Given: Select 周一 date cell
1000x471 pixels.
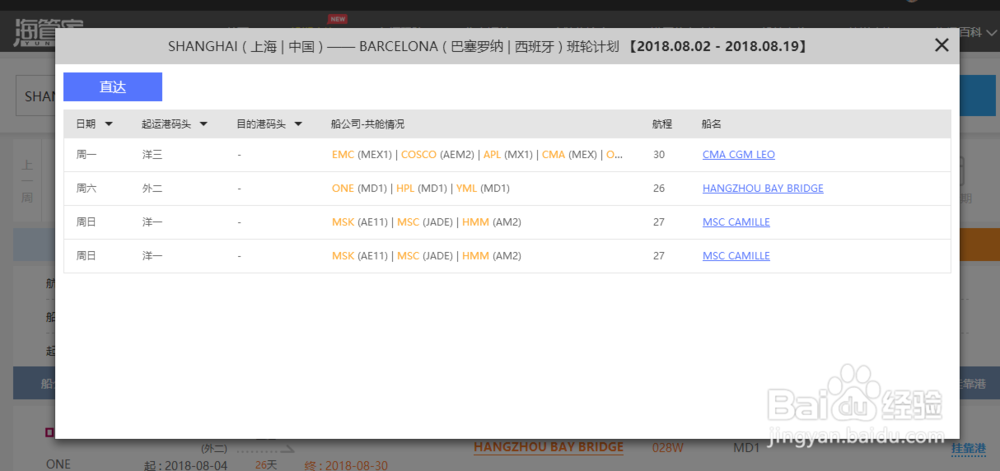Looking at the screenshot, I should tap(86, 154).
